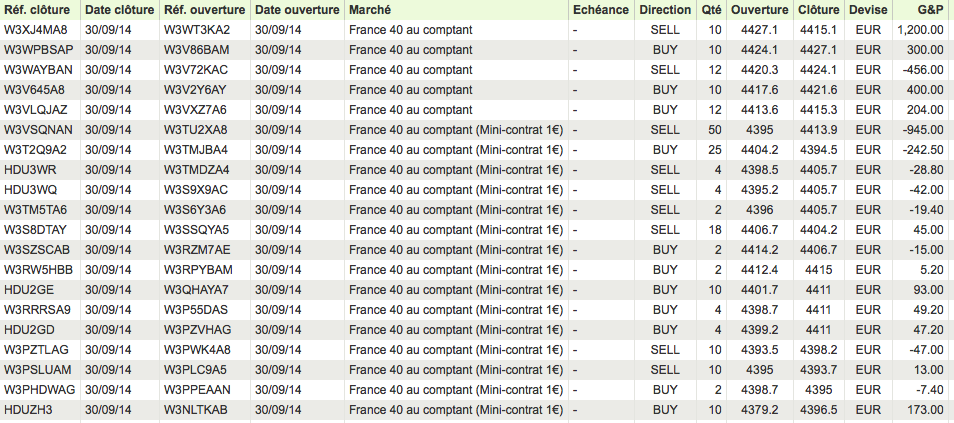Image resolution: width=954 pixels, height=423 pixels.
Task: Click the Qté column header
Action: pyautogui.click(x=710, y=9)
